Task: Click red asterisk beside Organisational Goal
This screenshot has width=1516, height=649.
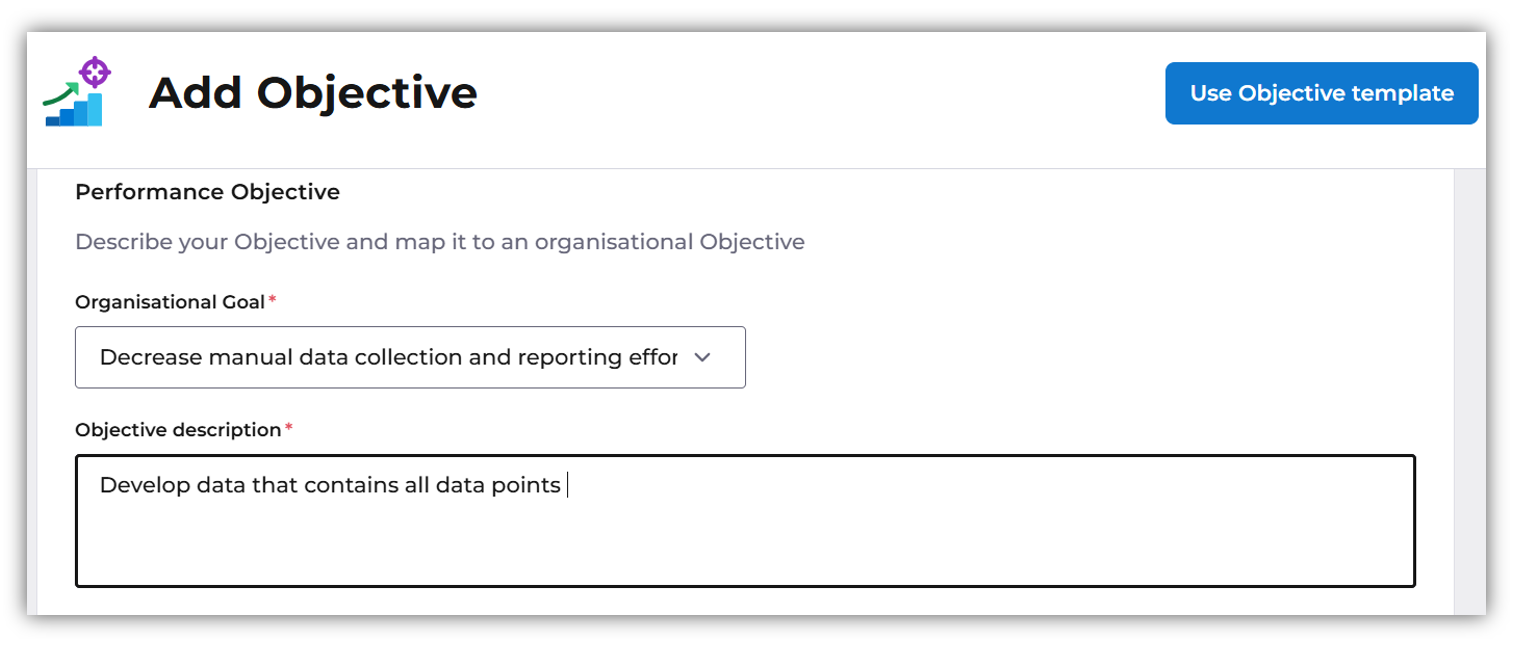Action: (272, 300)
